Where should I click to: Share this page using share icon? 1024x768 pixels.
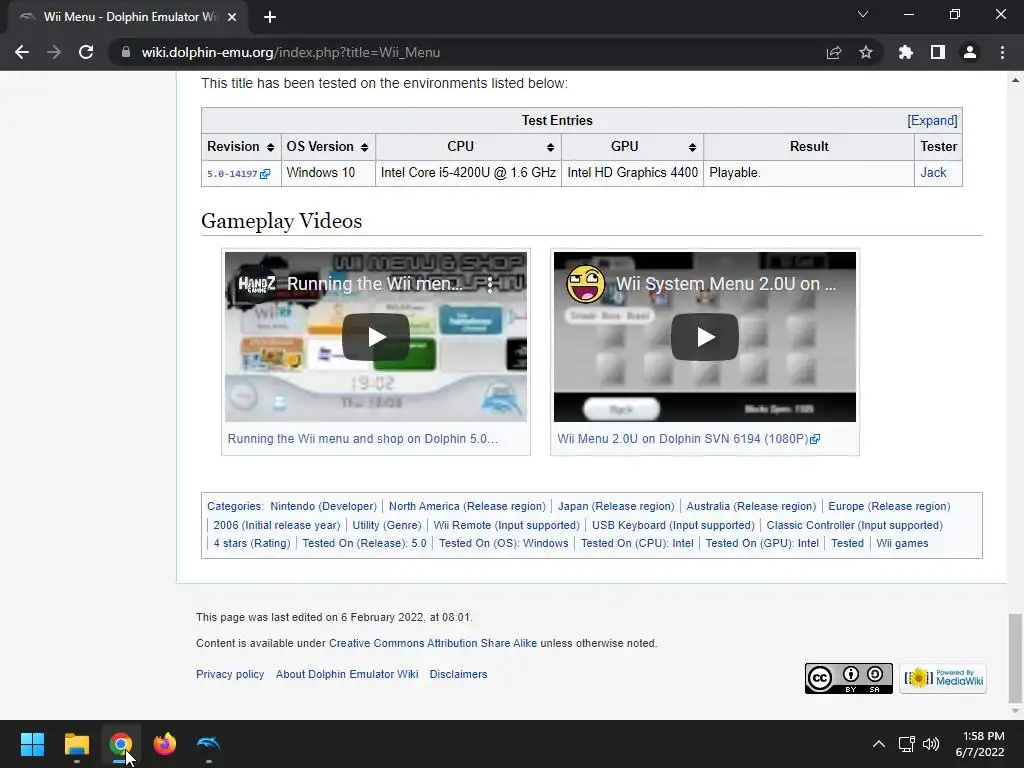(x=834, y=52)
